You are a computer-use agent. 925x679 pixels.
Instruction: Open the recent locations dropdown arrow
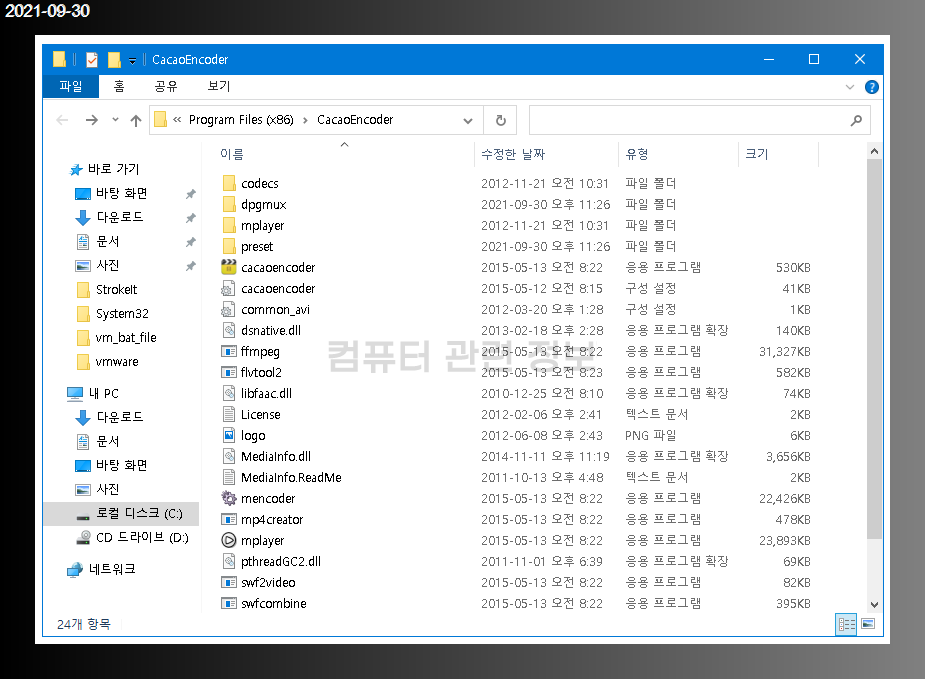pyautogui.click(x=115, y=120)
